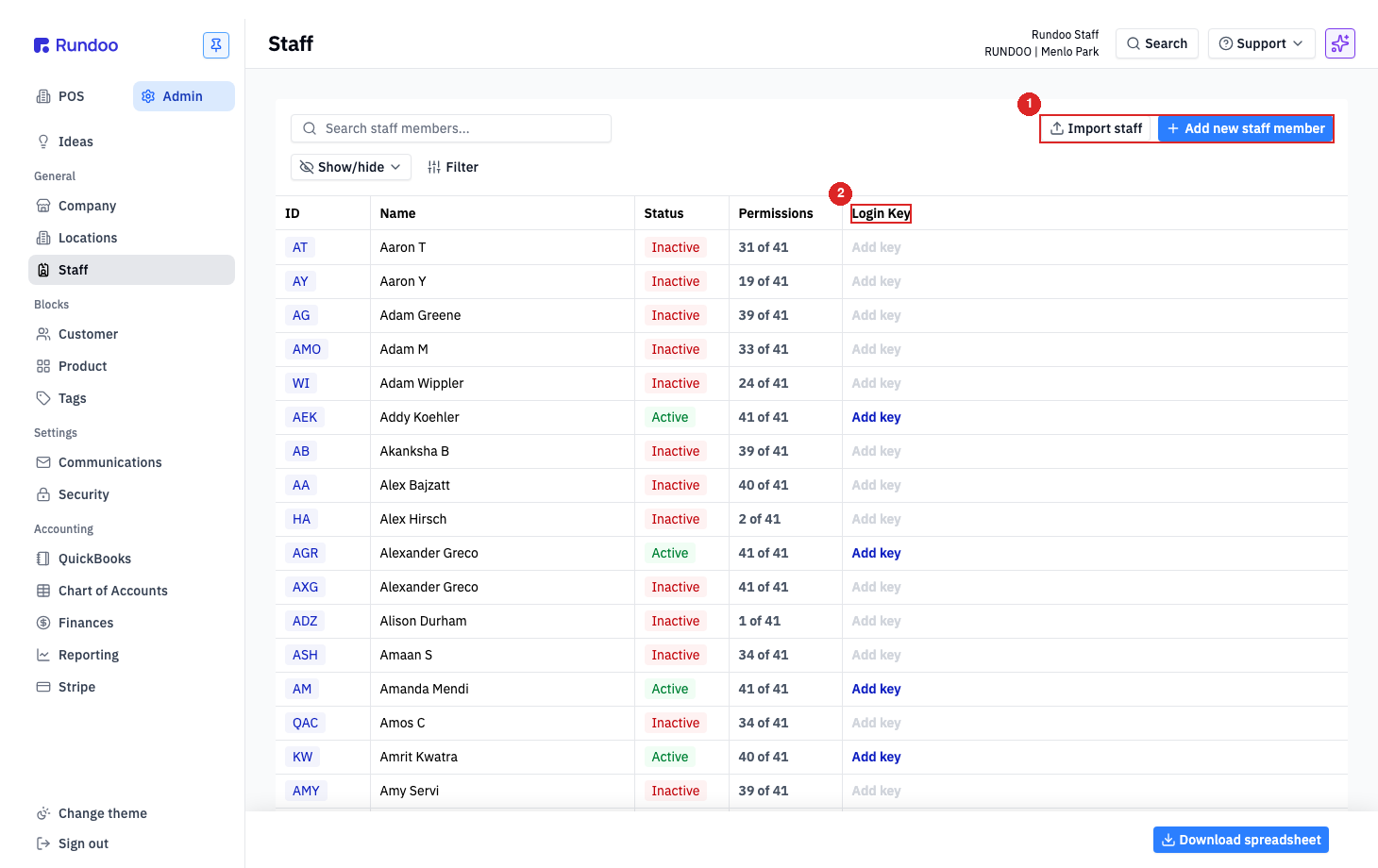The width and height of the screenshot is (1378, 868).
Task: Click the Status column header
Action: [x=664, y=213]
